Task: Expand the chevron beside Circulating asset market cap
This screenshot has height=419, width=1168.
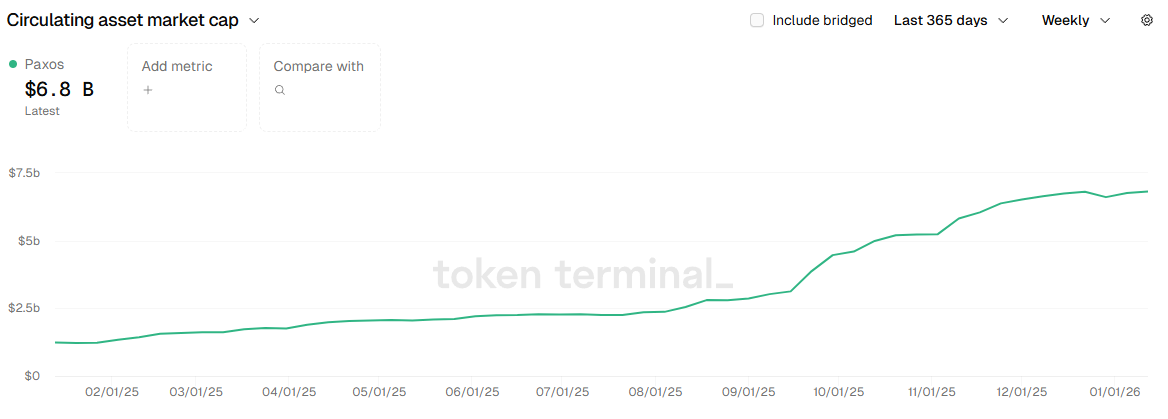Action: point(254,20)
